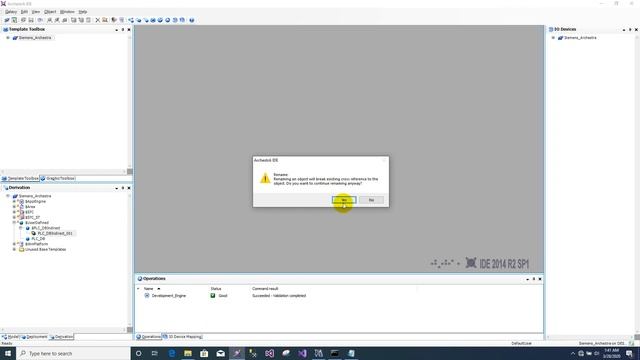Open the View menu

pos(36,12)
